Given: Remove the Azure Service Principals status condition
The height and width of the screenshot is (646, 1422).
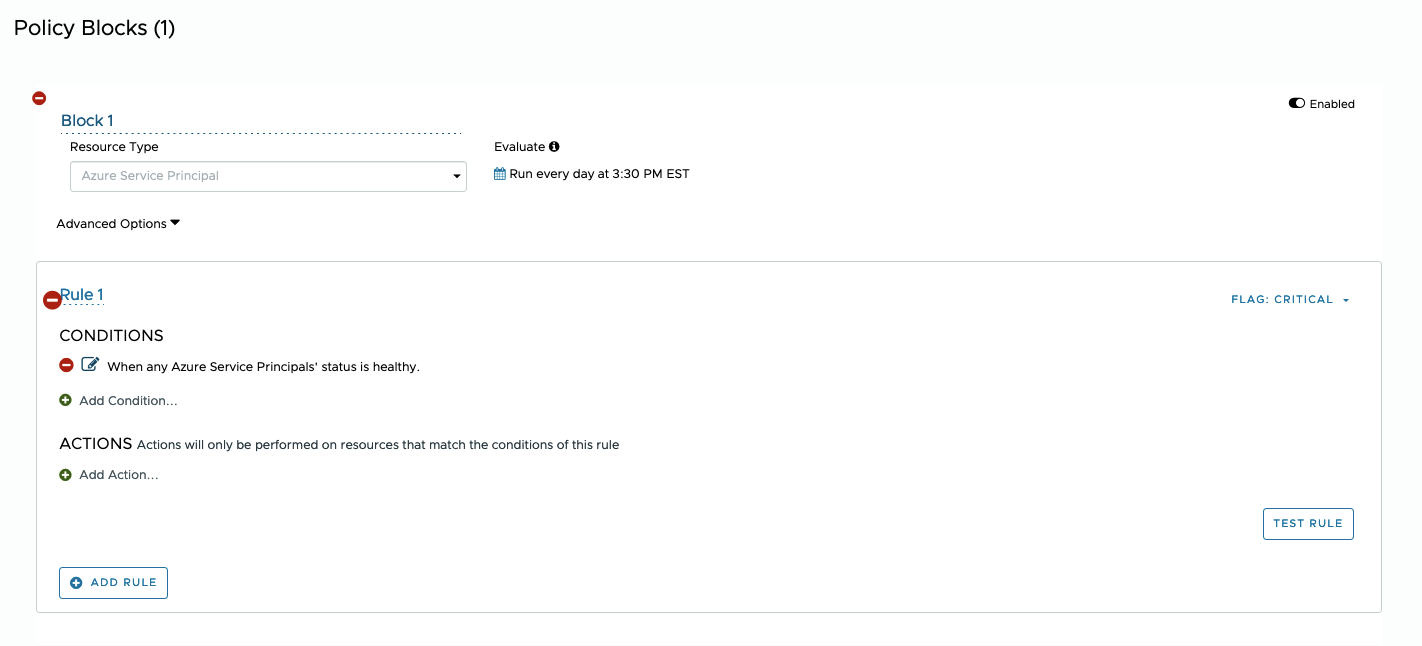Looking at the screenshot, I should [66, 365].
